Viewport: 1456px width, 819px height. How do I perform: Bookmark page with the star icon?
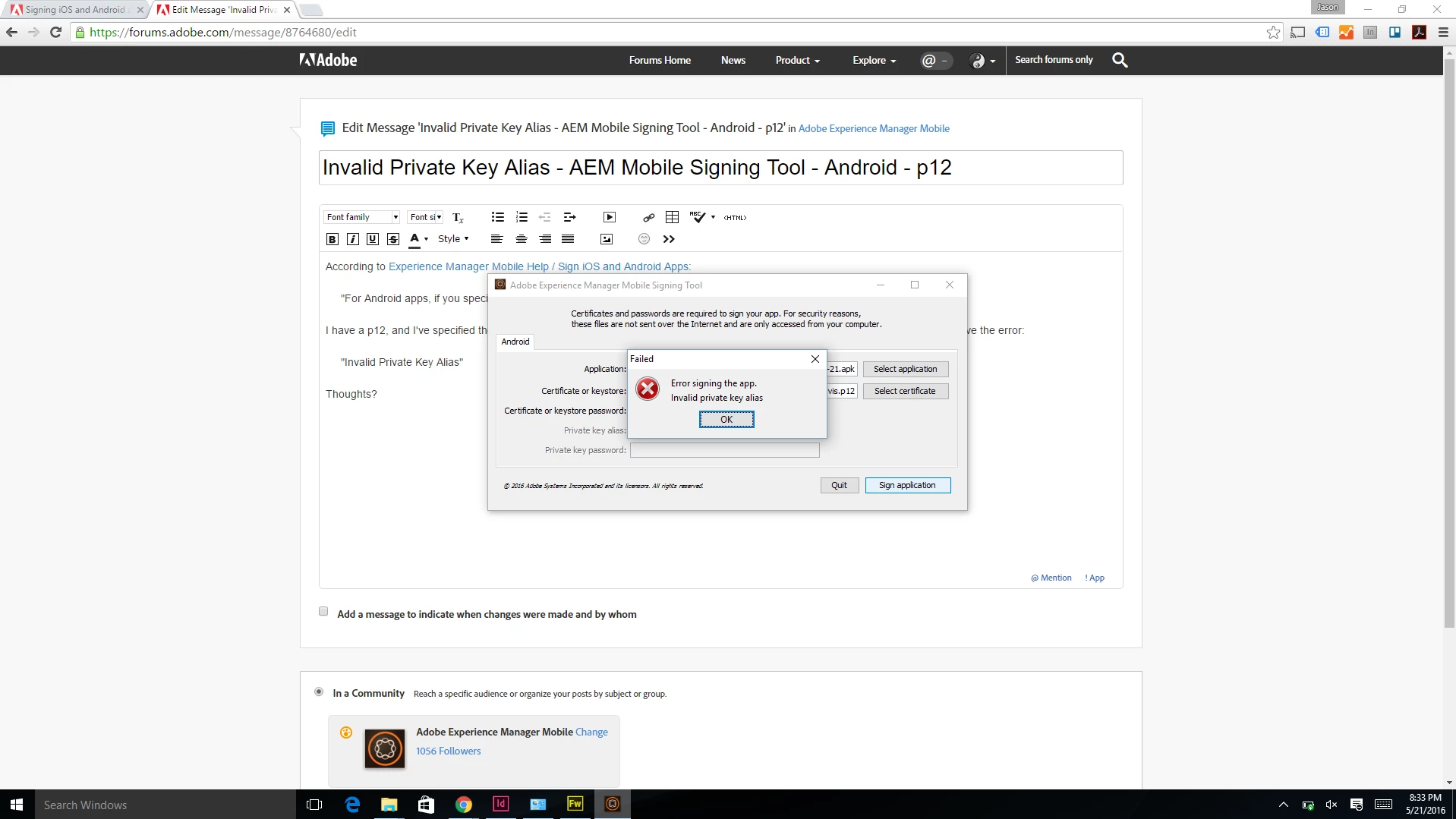(x=1273, y=32)
